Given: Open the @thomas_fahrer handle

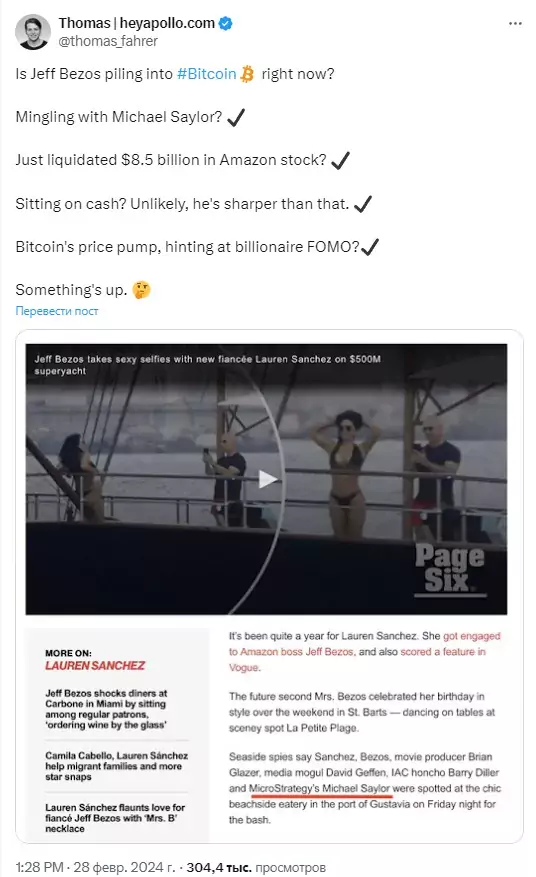Looking at the screenshot, I should pyautogui.click(x=108, y=41).
